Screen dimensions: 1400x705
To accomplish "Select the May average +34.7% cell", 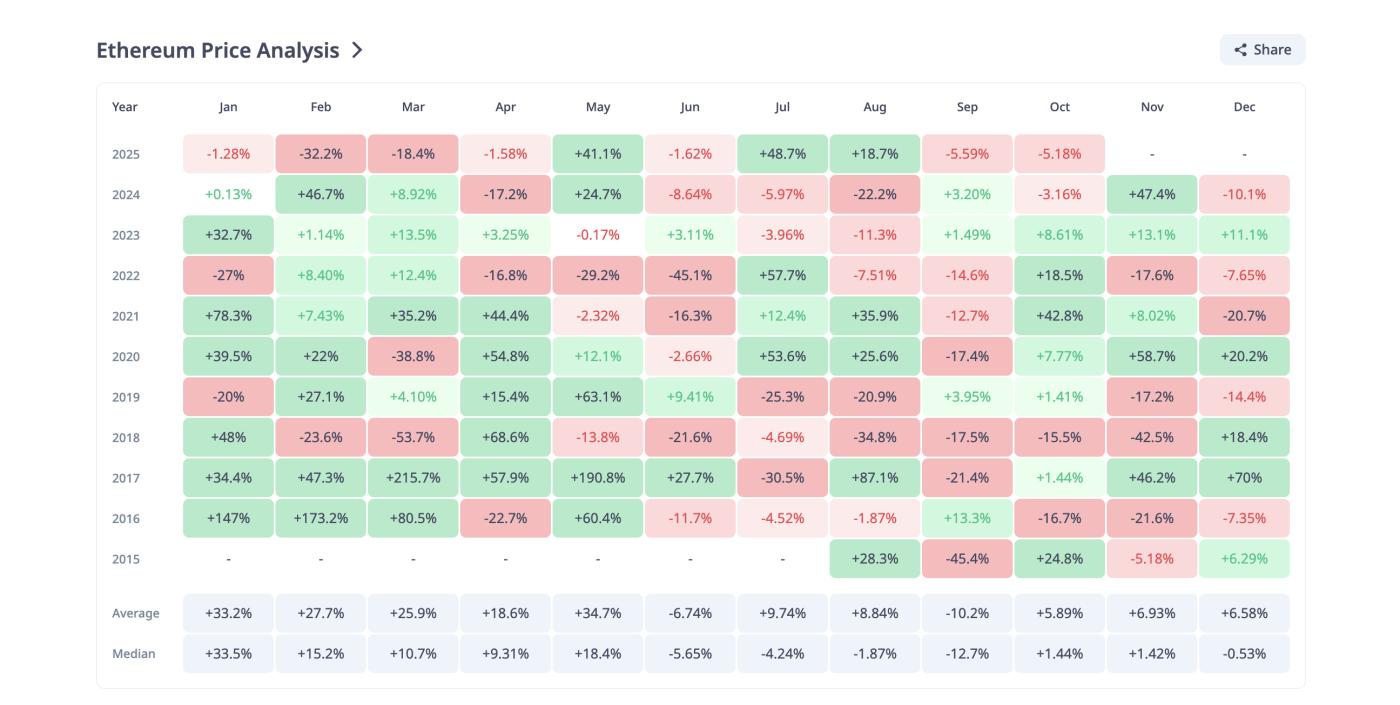I will (x=598, y=613).
